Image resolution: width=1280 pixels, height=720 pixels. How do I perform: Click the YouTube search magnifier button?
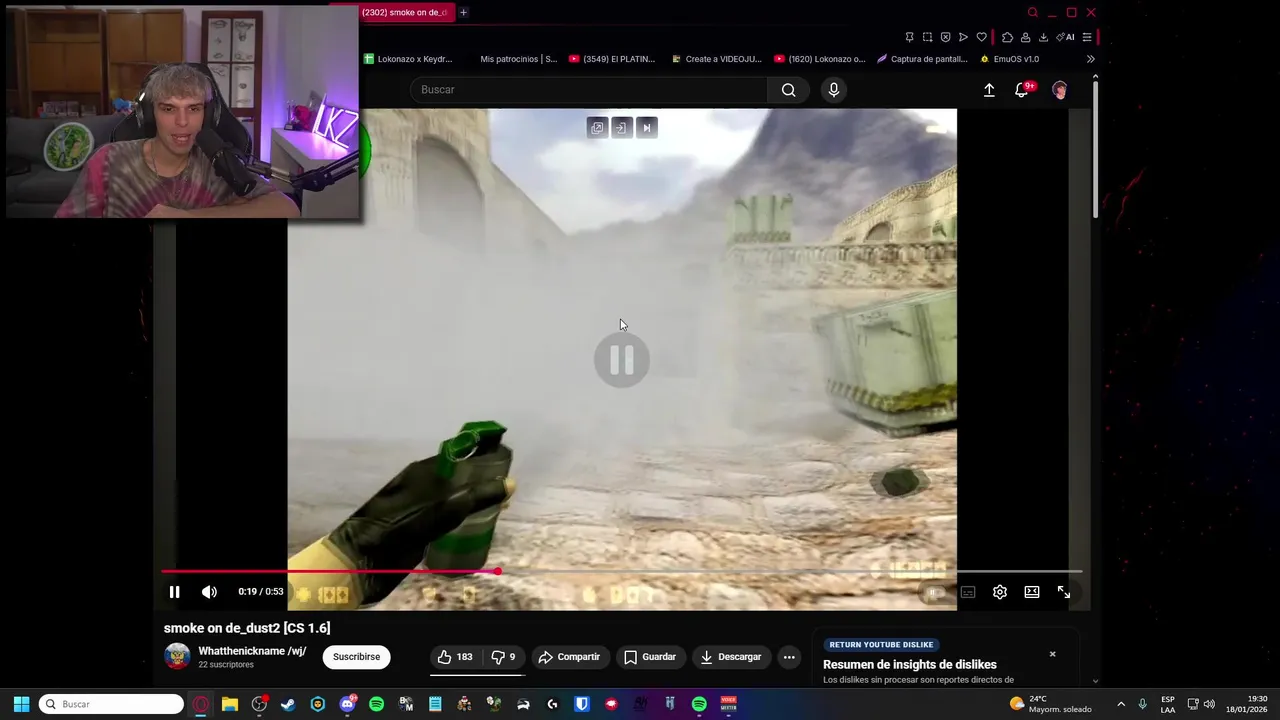tap(789, 90)
